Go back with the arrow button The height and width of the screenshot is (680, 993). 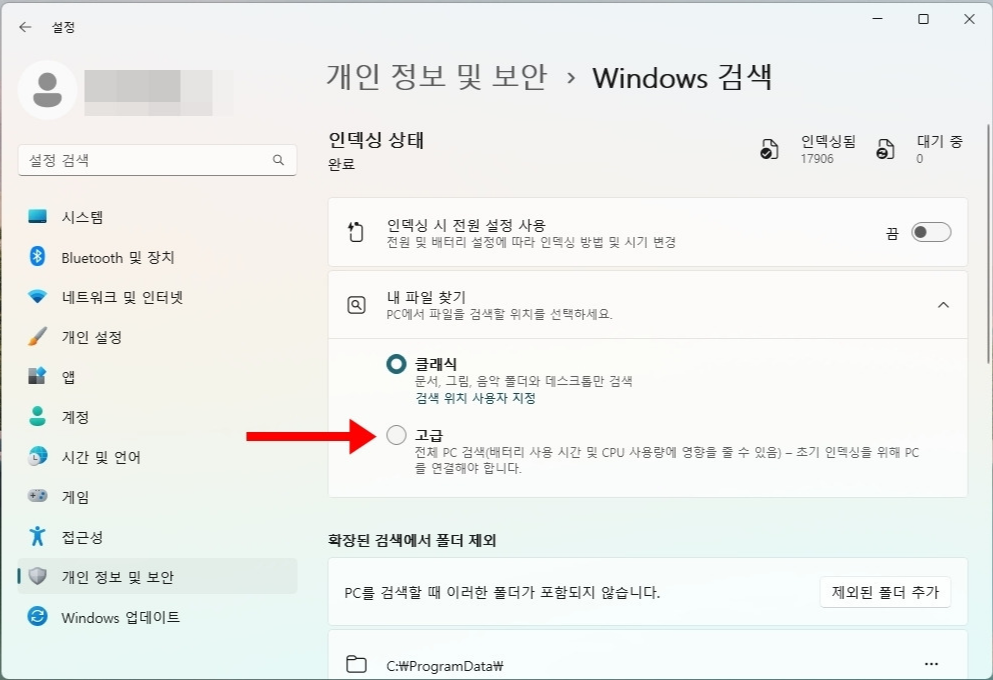[24, 27]
